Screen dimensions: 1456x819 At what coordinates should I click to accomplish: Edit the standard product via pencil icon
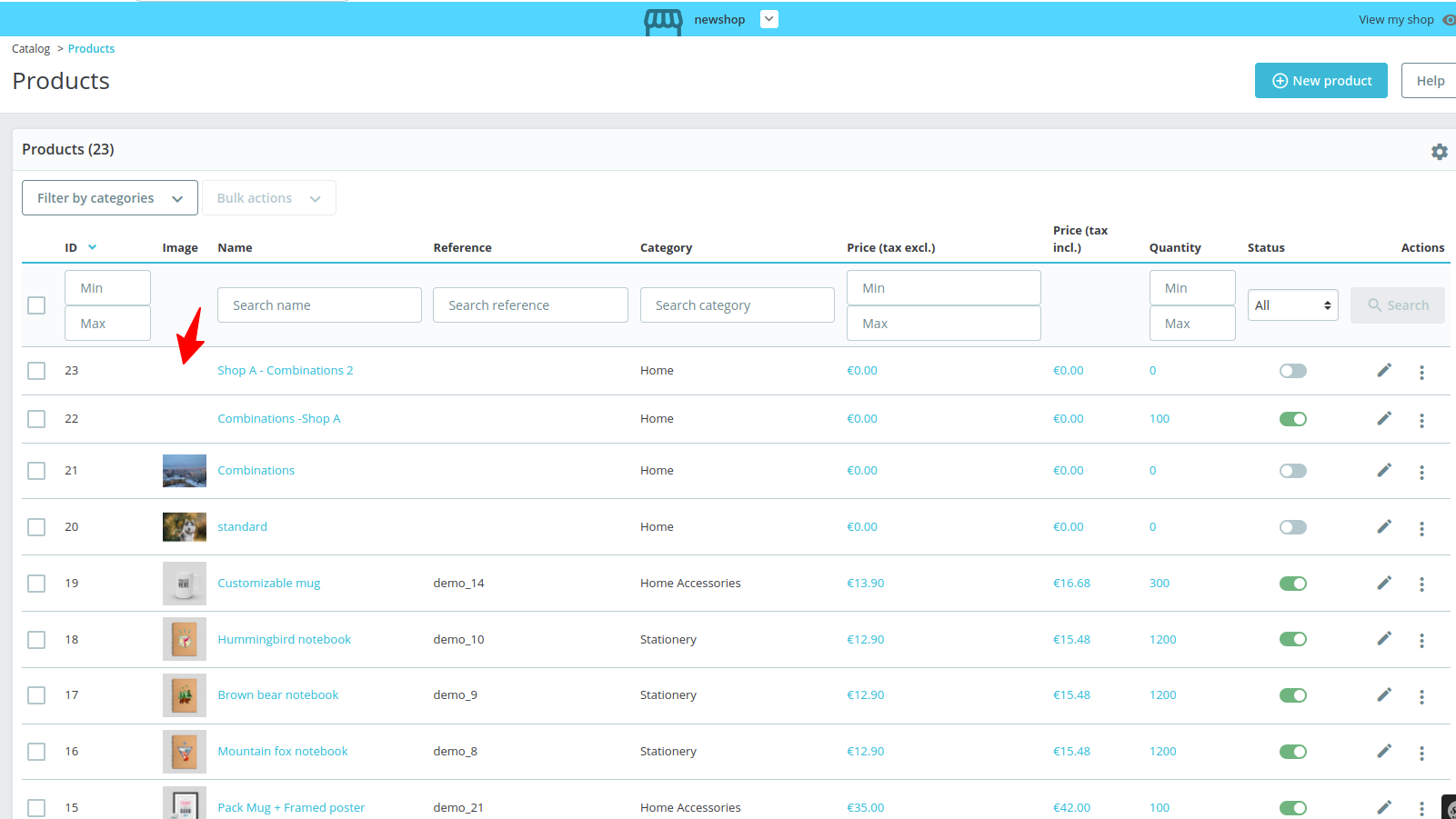(x=1384, y=526)
